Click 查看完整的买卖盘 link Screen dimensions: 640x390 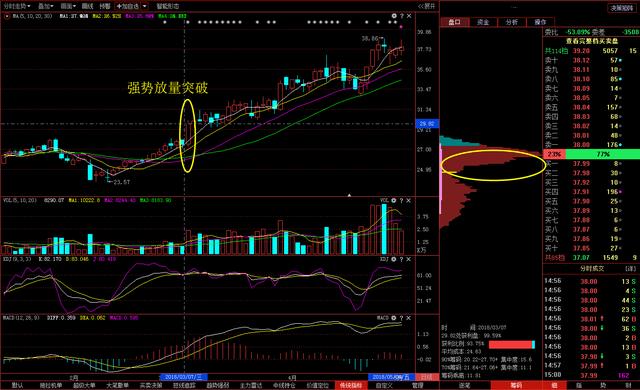pyautogui.click(x=592, y=41)
